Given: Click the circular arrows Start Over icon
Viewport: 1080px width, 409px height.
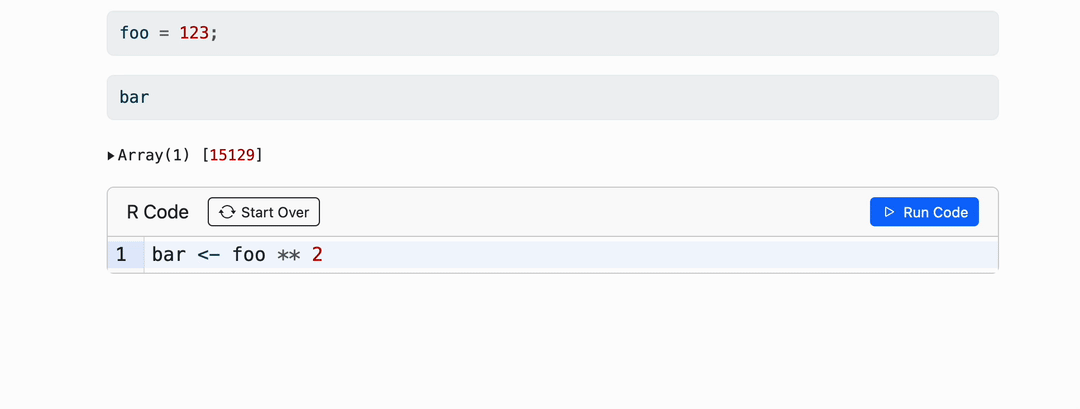Looking at the screenshot, I should [227, 212].
